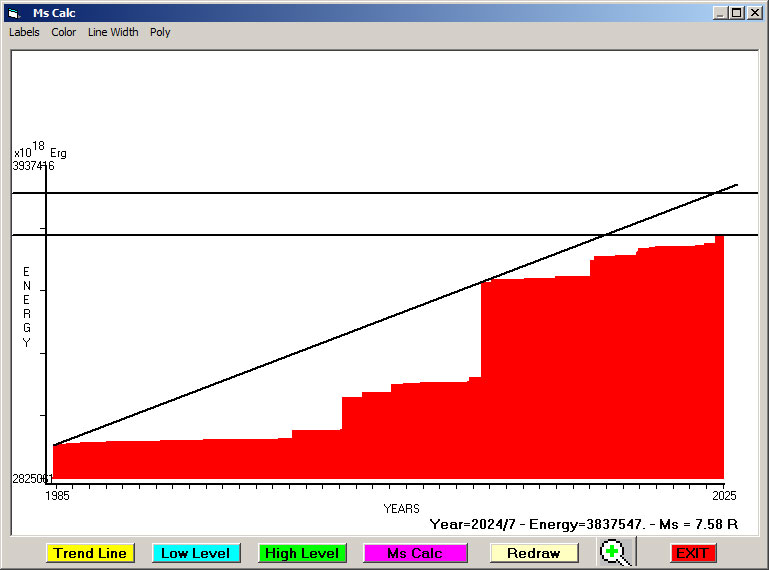Viewport: 769px width, 570px height.
Task: Click the diagonal trend line in the chart
Action: 300,351
